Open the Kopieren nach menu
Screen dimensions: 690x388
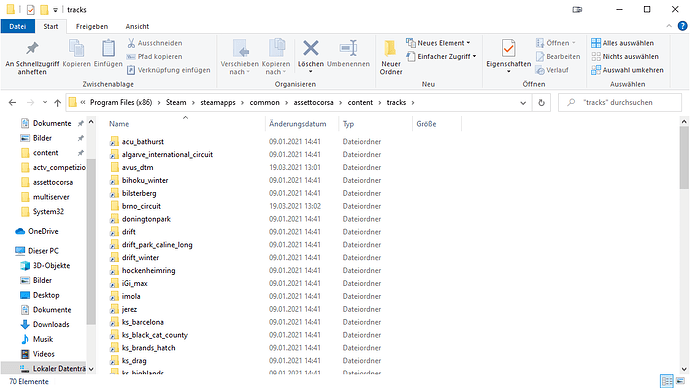(276, 57)
